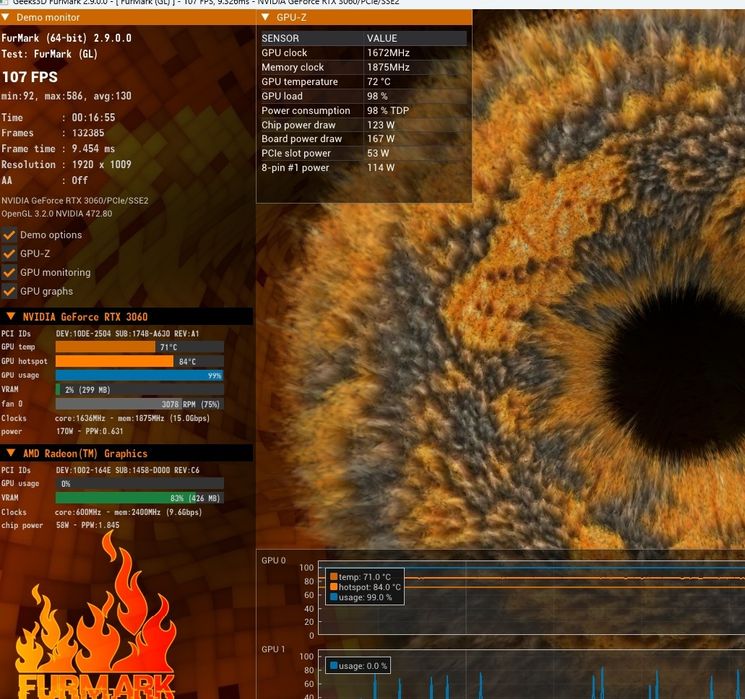This screenshot has height=699, width=745.
Task: Click the GPU temp 71°C bar
Action: [x=140, y=347]
